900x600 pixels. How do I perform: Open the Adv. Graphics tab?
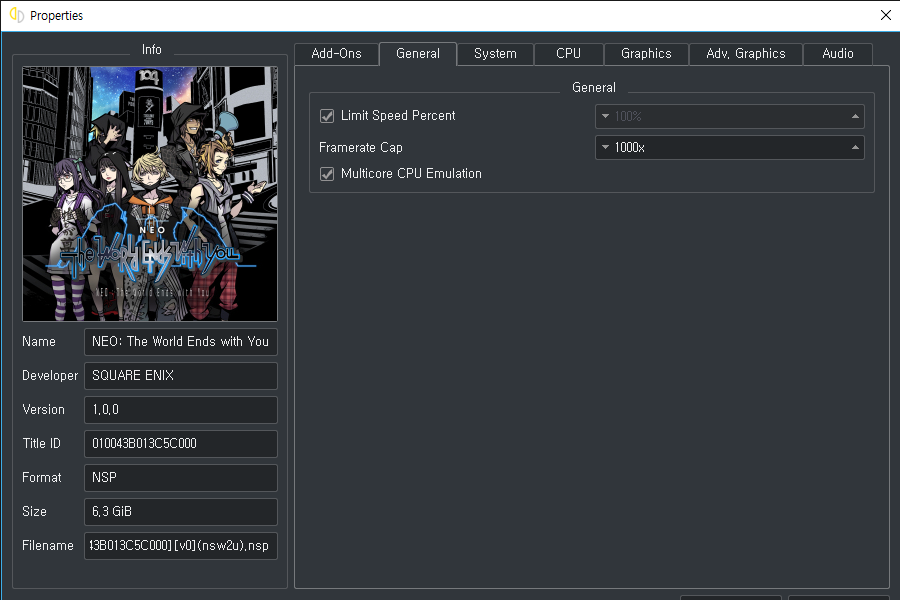[x=746, y=54]
